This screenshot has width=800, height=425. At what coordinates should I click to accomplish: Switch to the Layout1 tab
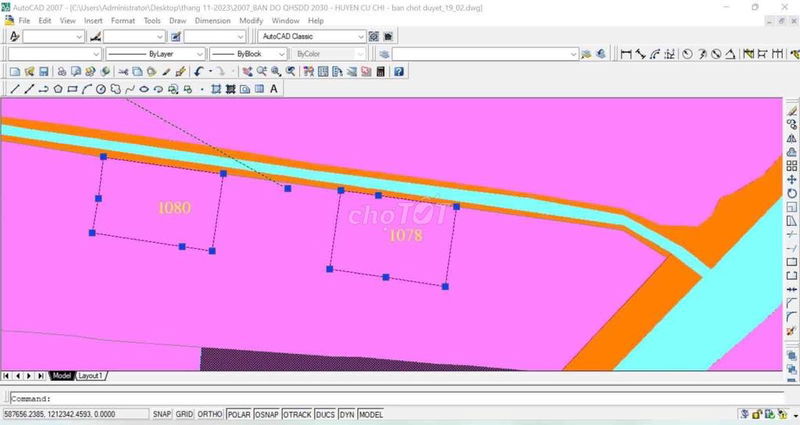pyautogui.click(x=91, y=376)
